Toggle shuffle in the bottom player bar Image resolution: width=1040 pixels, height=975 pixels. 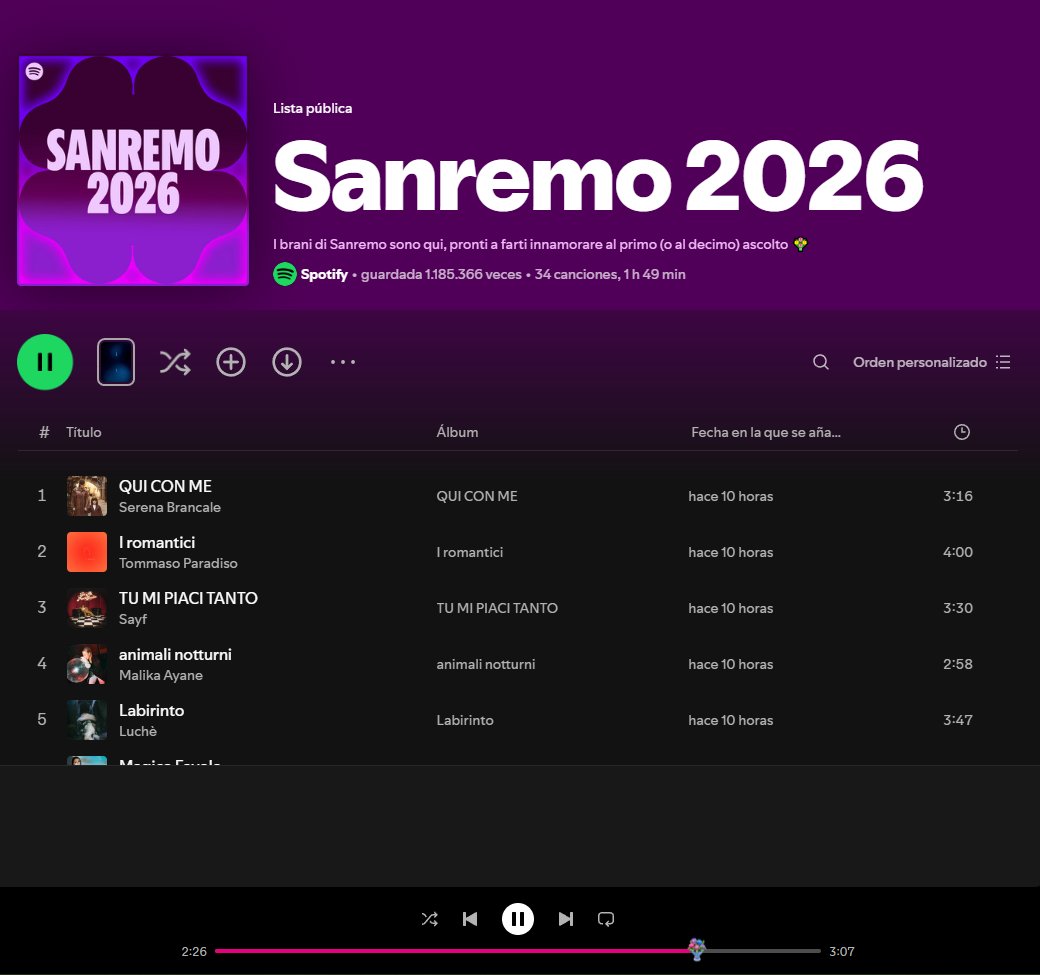pyautogui.click(x=429, y=919)
